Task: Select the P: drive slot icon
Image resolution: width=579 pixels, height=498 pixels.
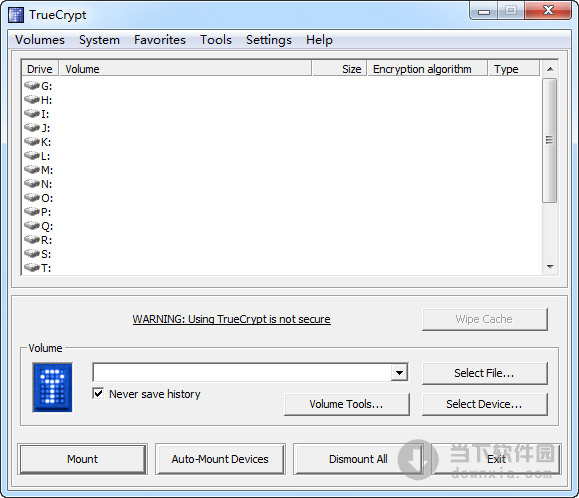Action: 32,212
